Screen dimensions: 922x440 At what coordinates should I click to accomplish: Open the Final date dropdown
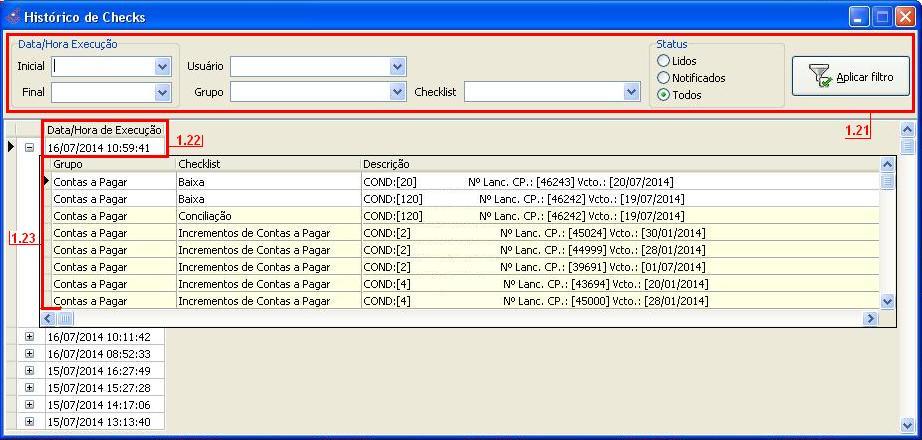[x=163, y=92]
